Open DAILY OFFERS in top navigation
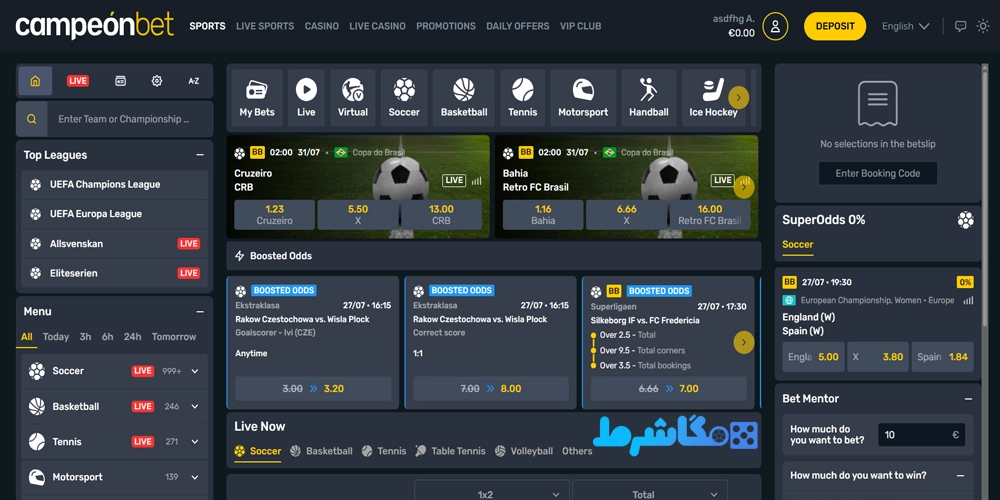The image size is (1000, 500). point(517,26)
